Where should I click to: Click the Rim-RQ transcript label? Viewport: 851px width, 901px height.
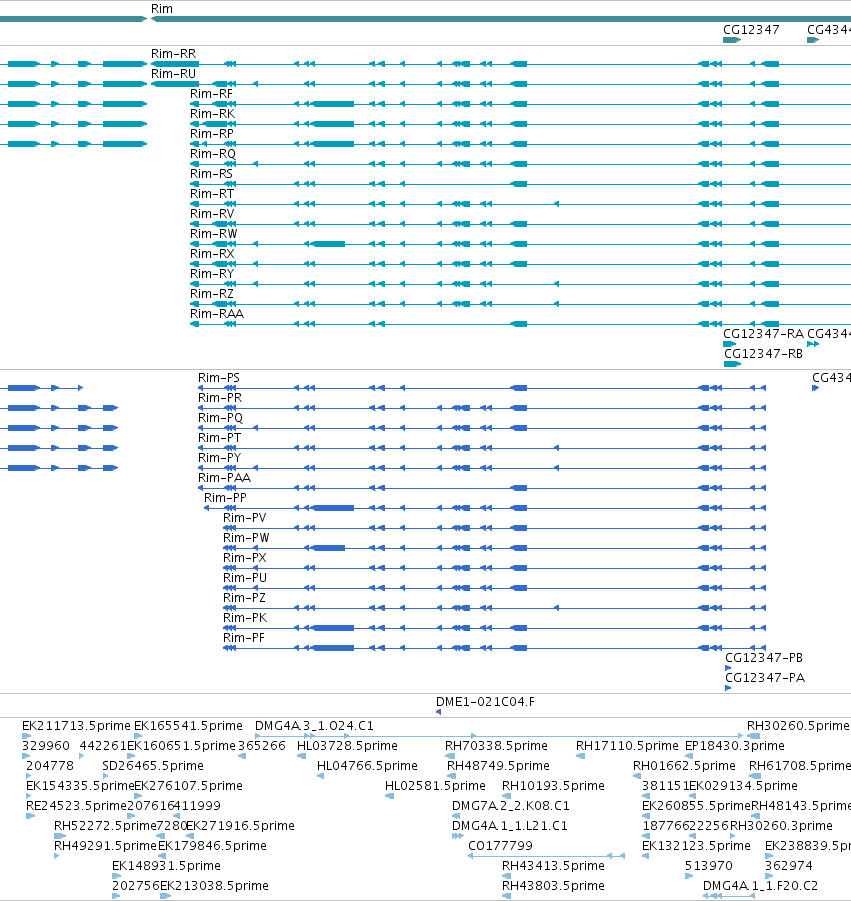pos(213,154)
